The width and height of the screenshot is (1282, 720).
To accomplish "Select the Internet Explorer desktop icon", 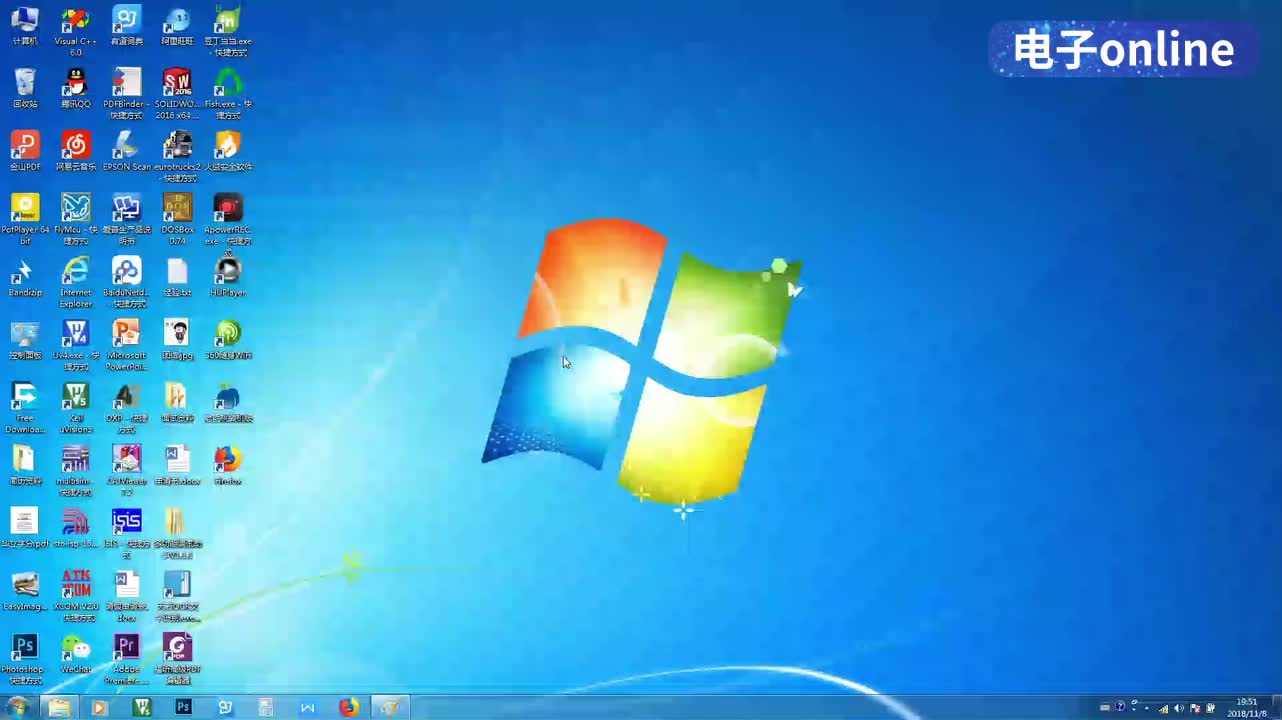I will point(75,282).
